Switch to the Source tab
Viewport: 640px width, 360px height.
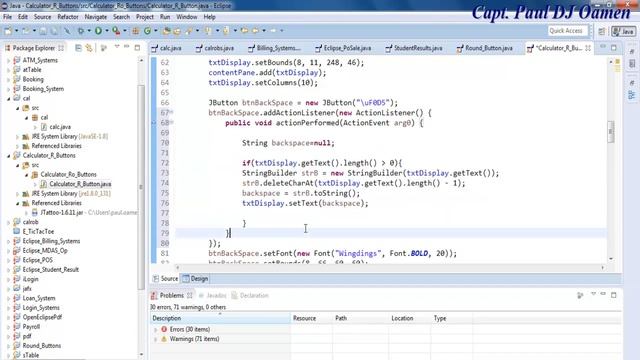coord(166,279)
